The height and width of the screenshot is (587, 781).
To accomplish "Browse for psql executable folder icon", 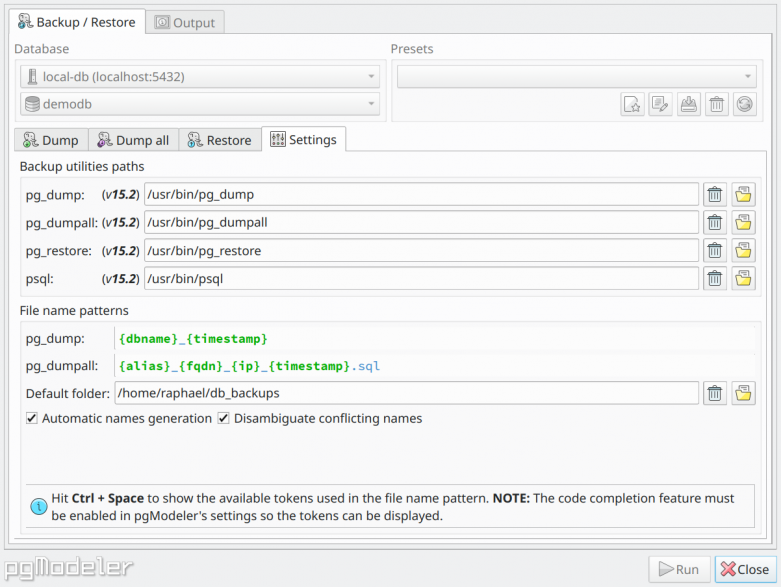I will [x=743, y=278].
